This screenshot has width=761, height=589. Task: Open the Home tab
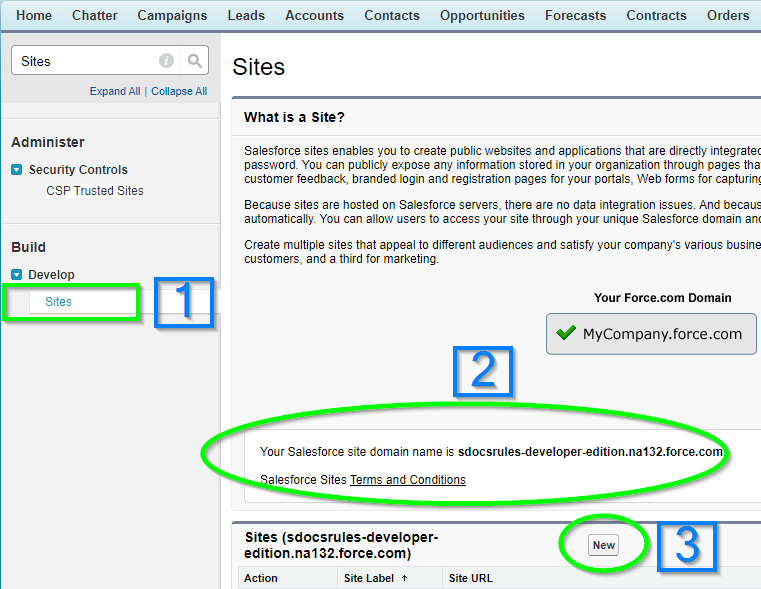coord(33,16)
